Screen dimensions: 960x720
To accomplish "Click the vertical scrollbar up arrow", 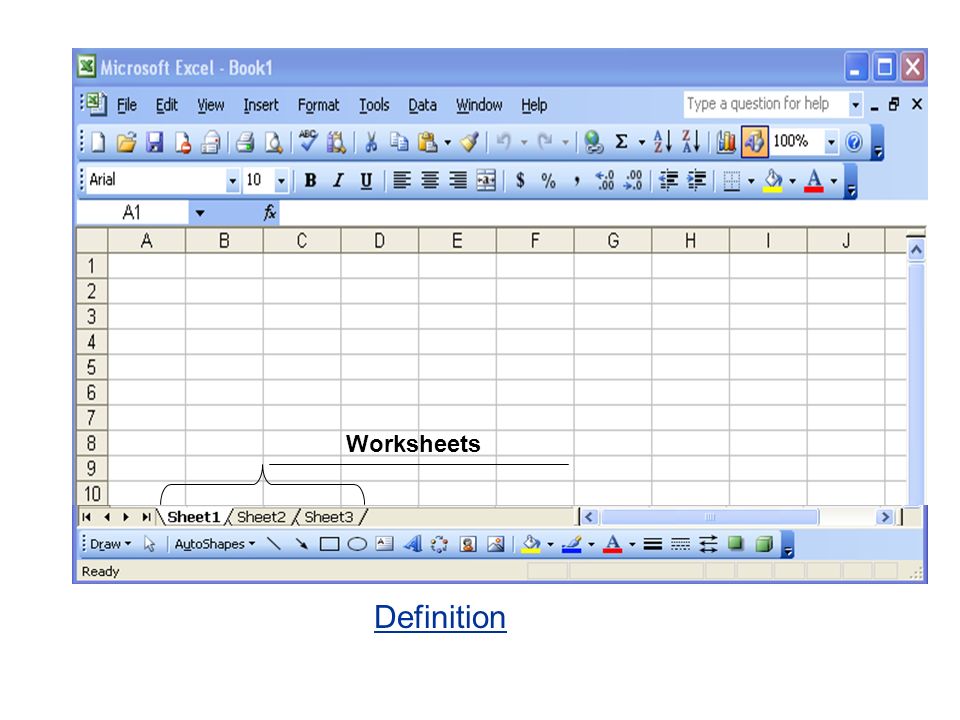I will (916, 250).
